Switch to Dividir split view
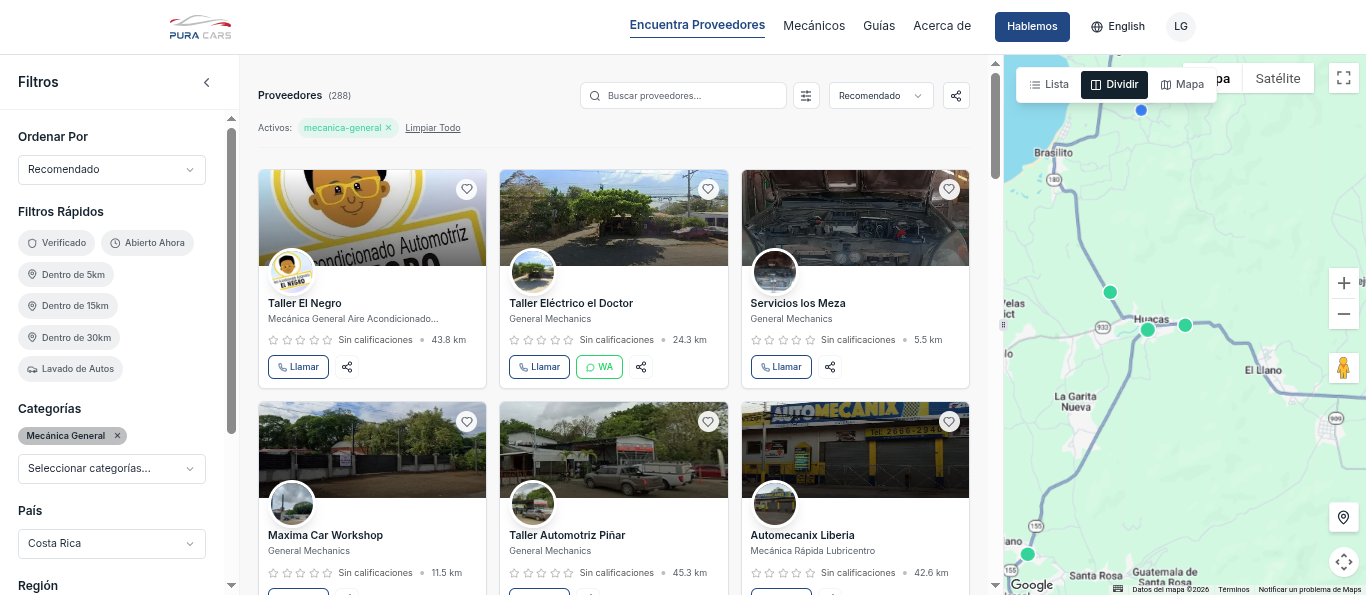 [1114, 85]
